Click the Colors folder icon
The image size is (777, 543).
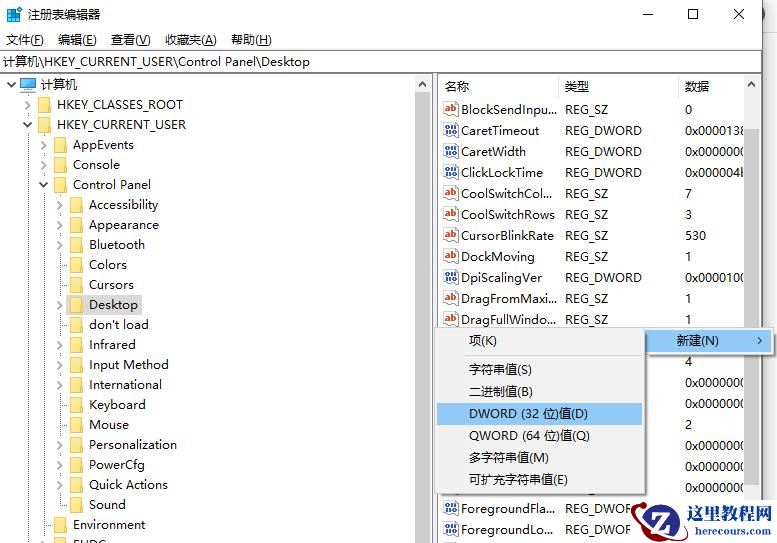click(x=76, y=265)
